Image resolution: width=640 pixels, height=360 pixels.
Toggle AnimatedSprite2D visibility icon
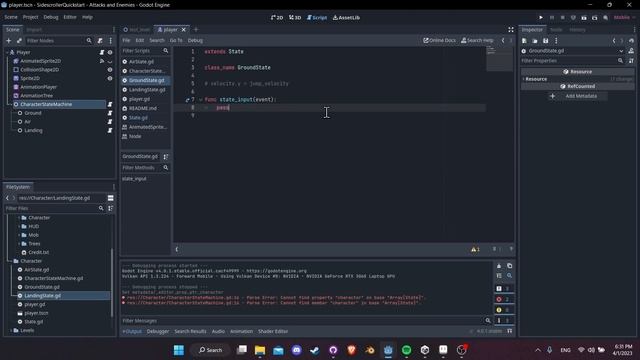(x=110, y=61)
